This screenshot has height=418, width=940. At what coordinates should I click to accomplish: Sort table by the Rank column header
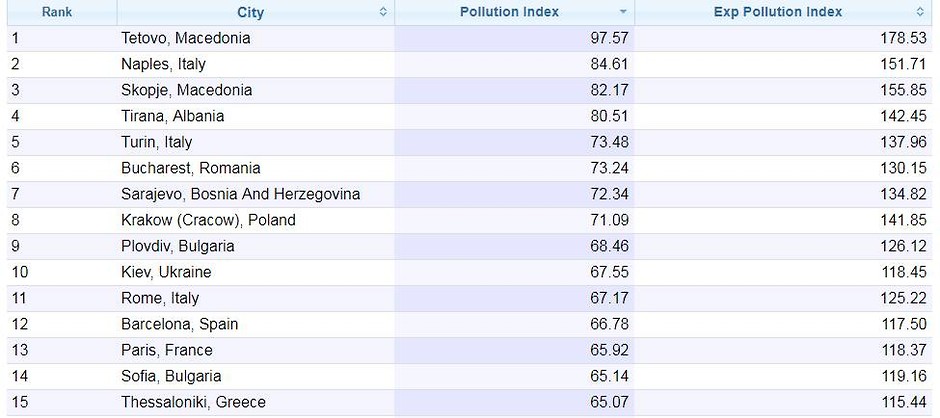pos(56,12)
